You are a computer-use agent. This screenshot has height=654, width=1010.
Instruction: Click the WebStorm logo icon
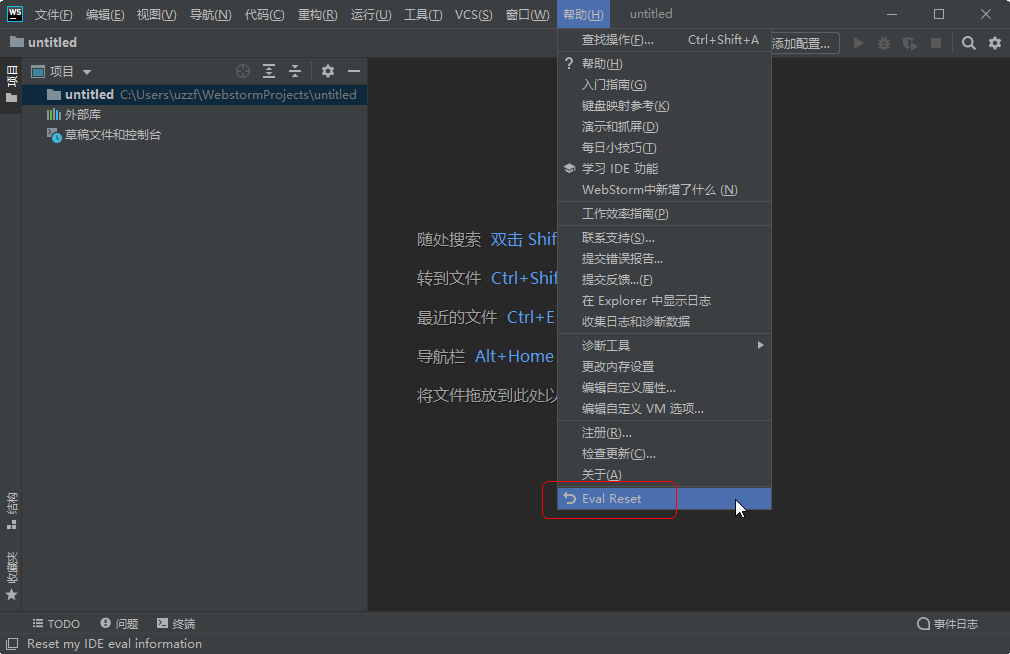coord(14,14)
